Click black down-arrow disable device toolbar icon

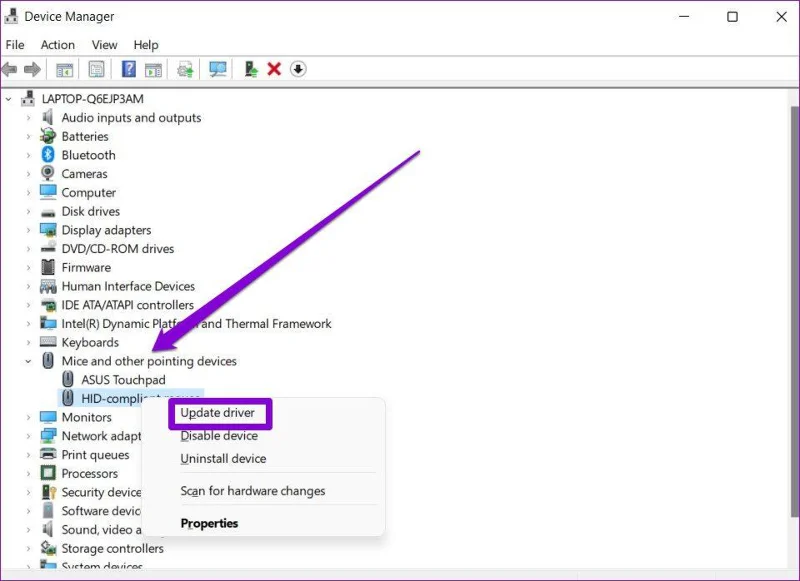(x=298, y=68)
